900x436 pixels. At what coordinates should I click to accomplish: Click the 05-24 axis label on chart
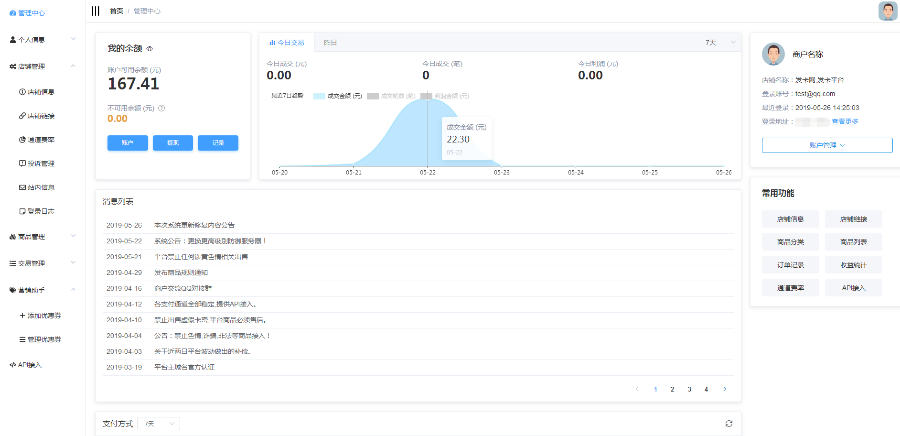(576, 172)
